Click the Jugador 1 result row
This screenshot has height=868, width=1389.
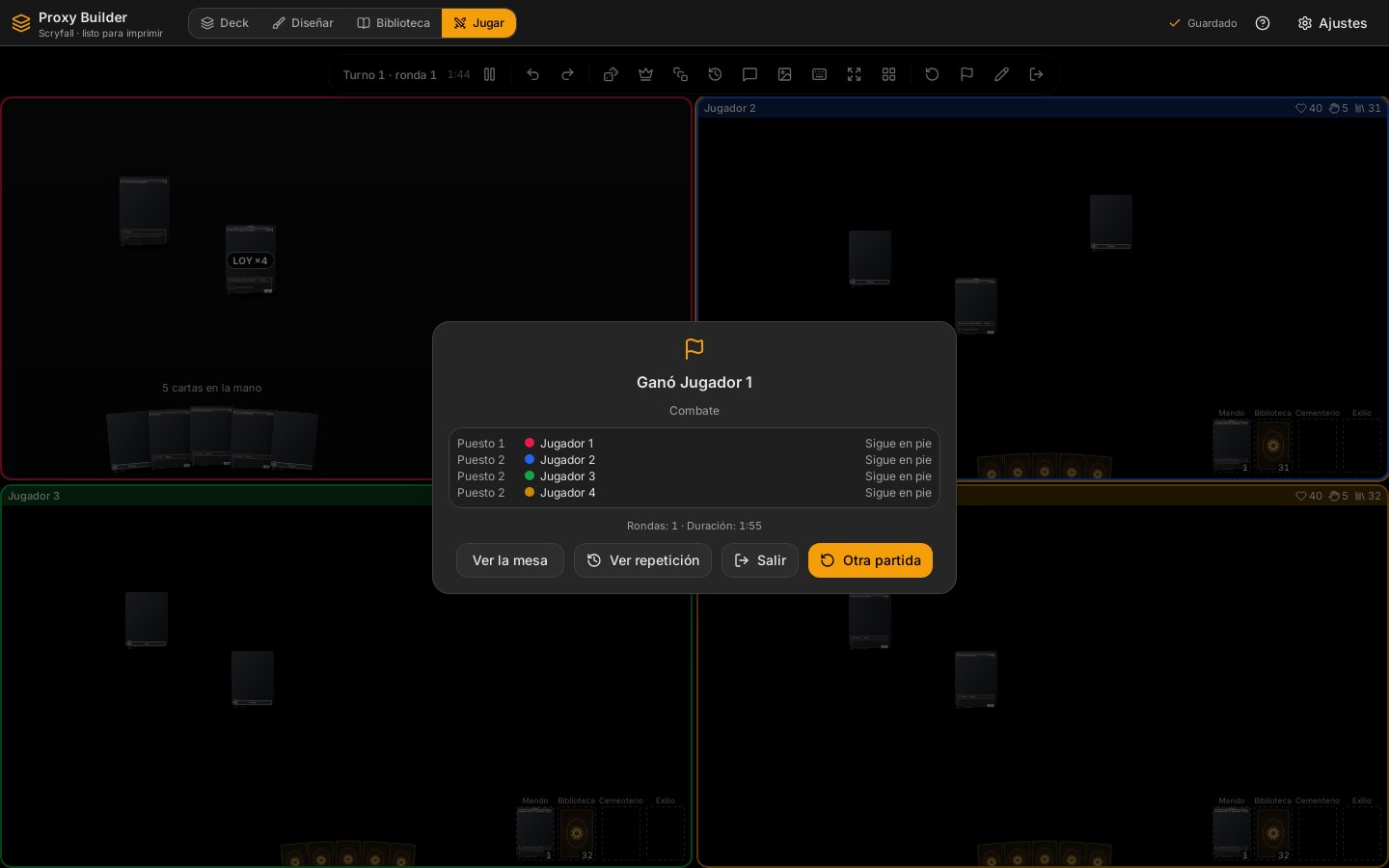[694, 444]
